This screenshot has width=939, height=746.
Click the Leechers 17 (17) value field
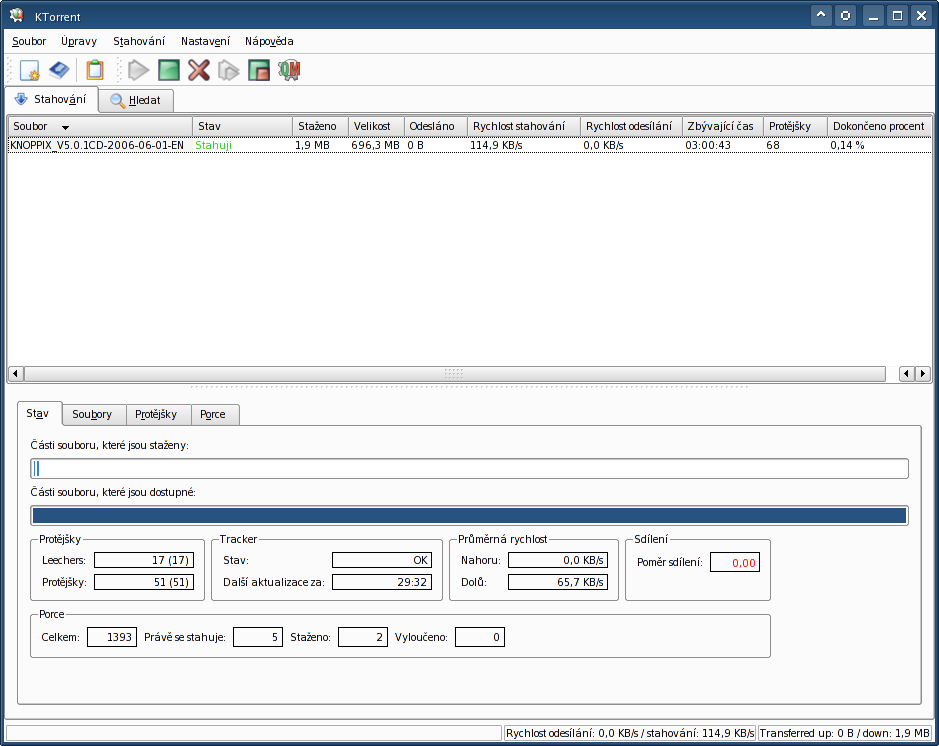[144, 560]
